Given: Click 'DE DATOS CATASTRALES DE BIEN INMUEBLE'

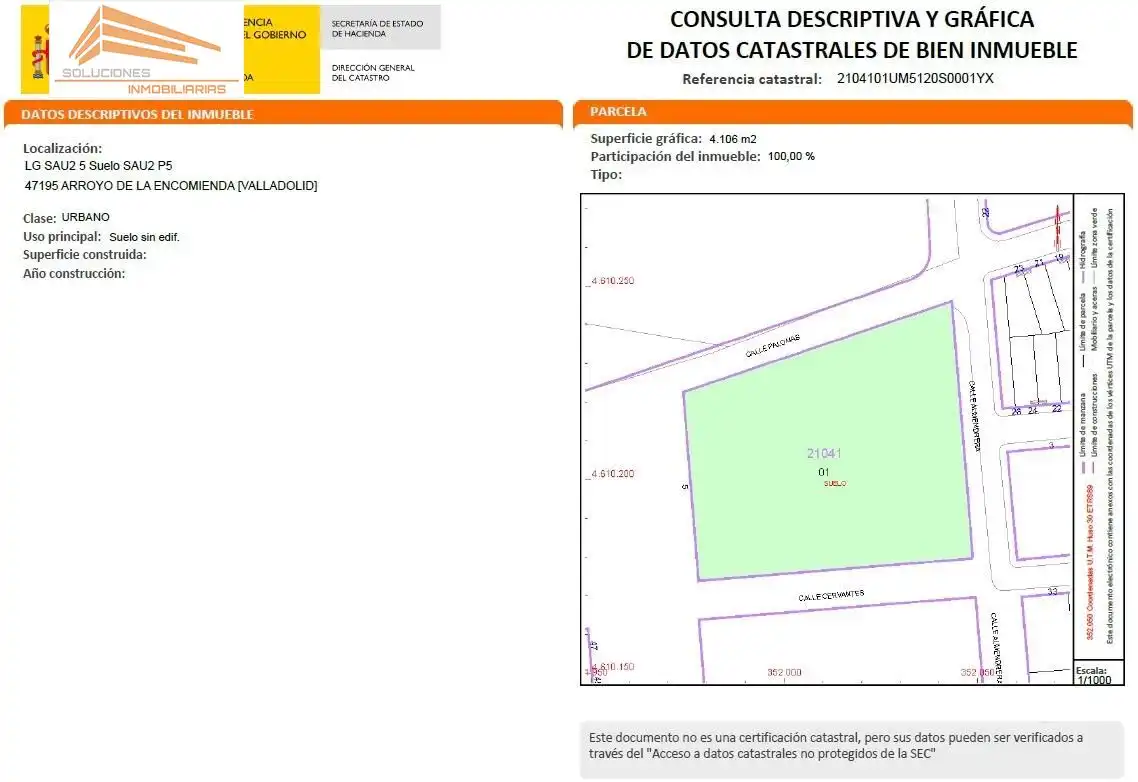Looking at the screenshot, I should 851,50.
